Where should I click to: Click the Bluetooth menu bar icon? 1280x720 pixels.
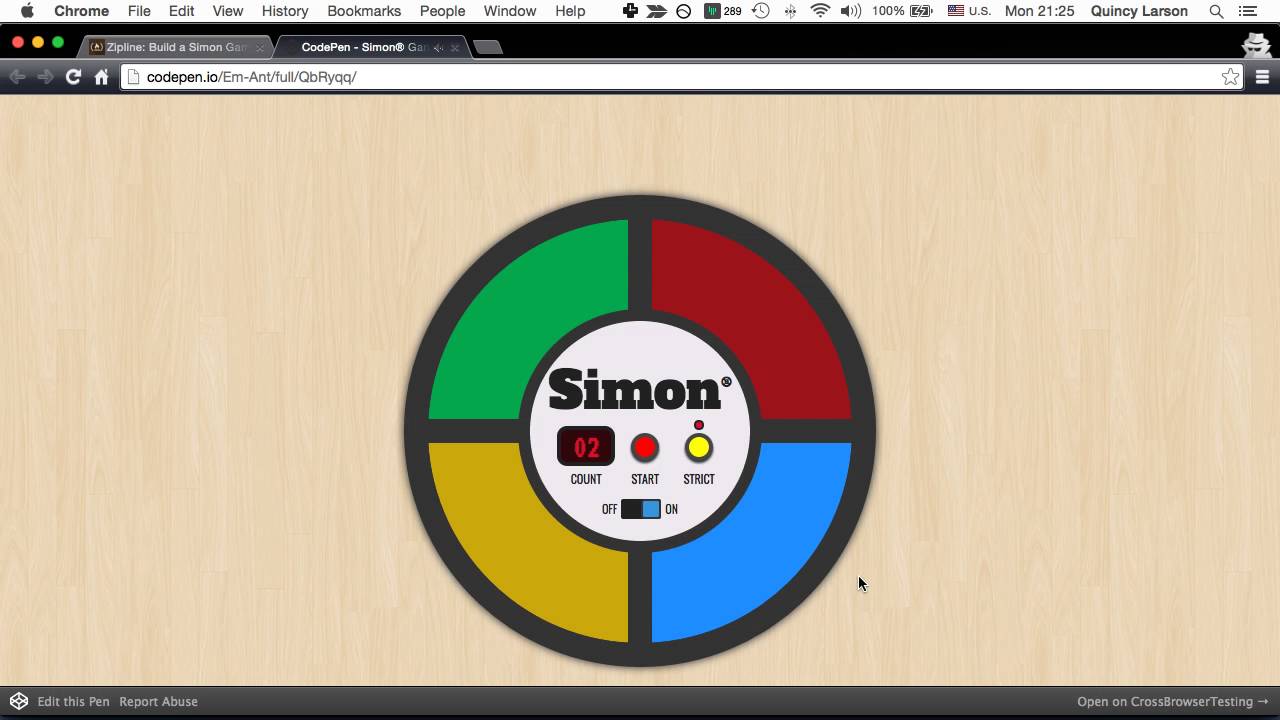(x=790, y=11)
